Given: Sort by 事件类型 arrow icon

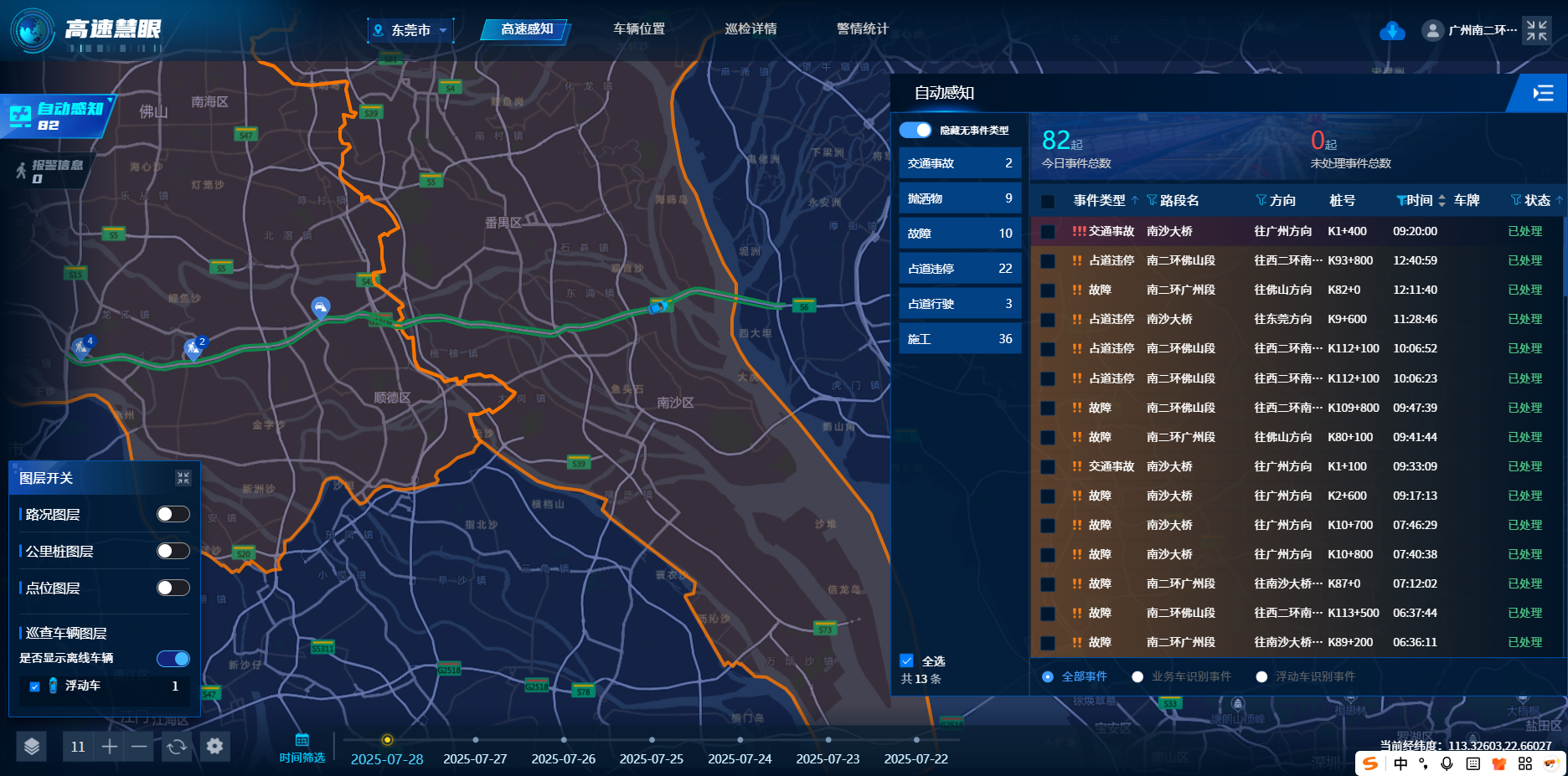Looking at the screenshot, I should coord(1135,200).
